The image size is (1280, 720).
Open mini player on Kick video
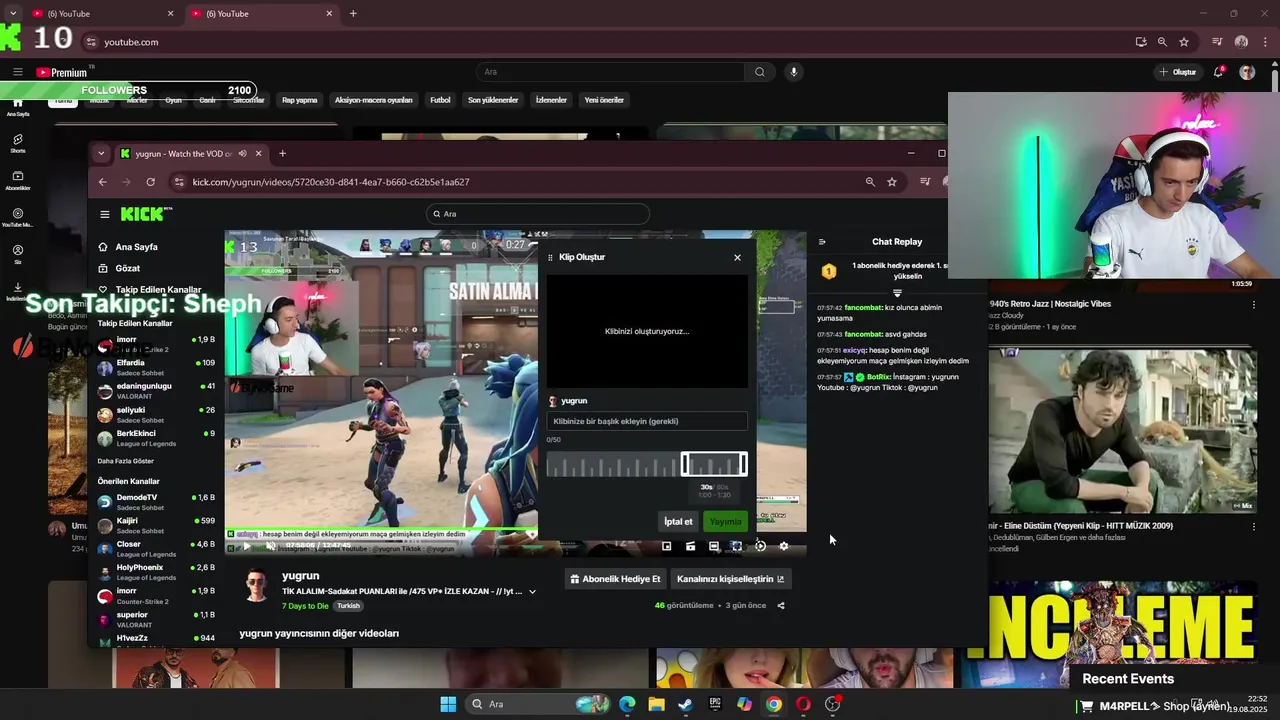click(667, 546)
